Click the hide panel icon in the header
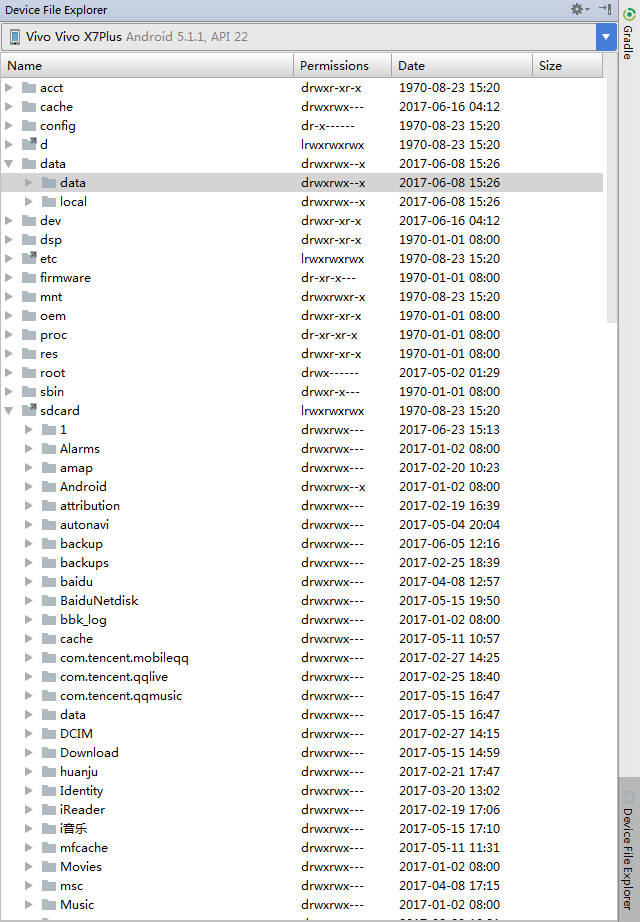The image size is (640, 922). pyautogui.click(x=605, y=9)
